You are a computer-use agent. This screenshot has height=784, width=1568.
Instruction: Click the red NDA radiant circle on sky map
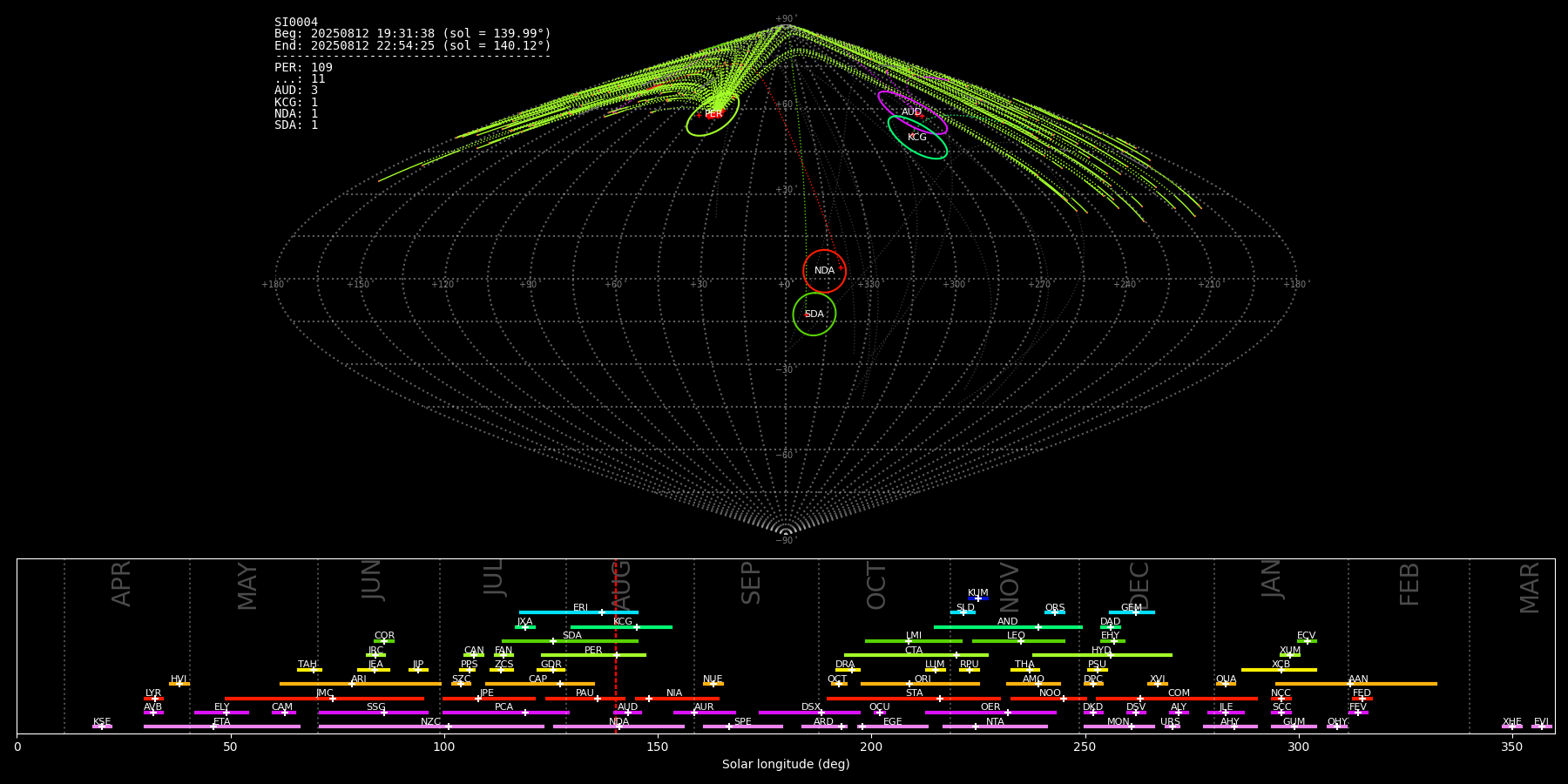coord(824,271)
